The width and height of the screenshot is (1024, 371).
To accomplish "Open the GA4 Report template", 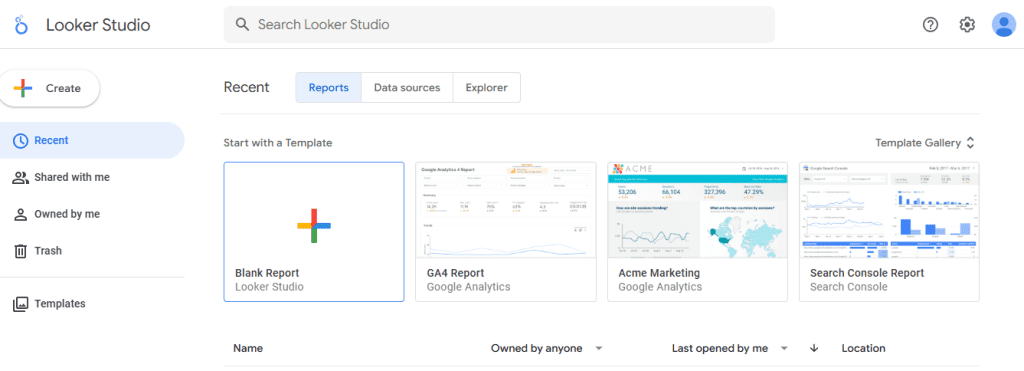I will coord(506,232).
